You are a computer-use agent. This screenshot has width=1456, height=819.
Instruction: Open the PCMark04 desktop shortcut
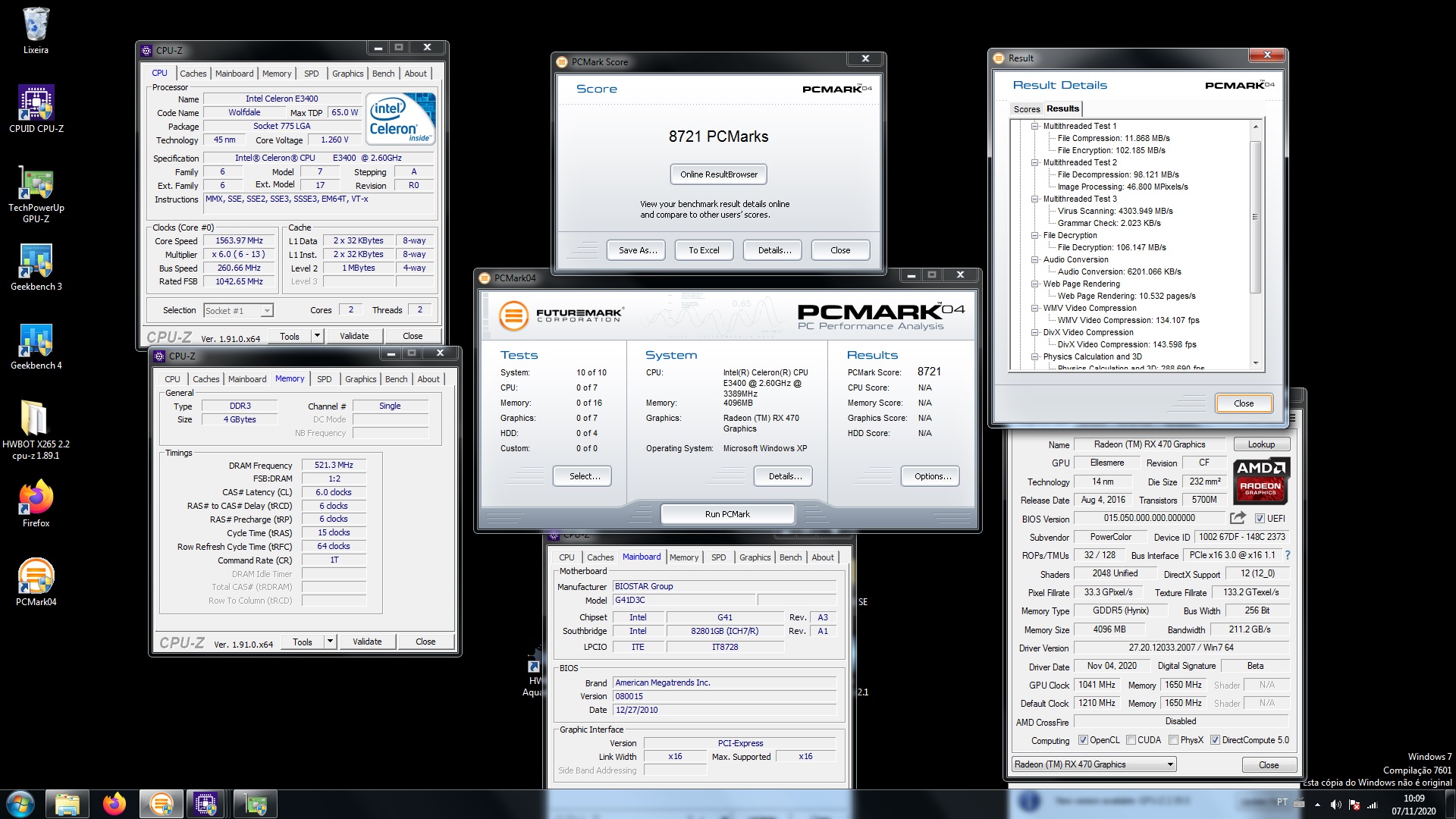click(x=36, y=582)
